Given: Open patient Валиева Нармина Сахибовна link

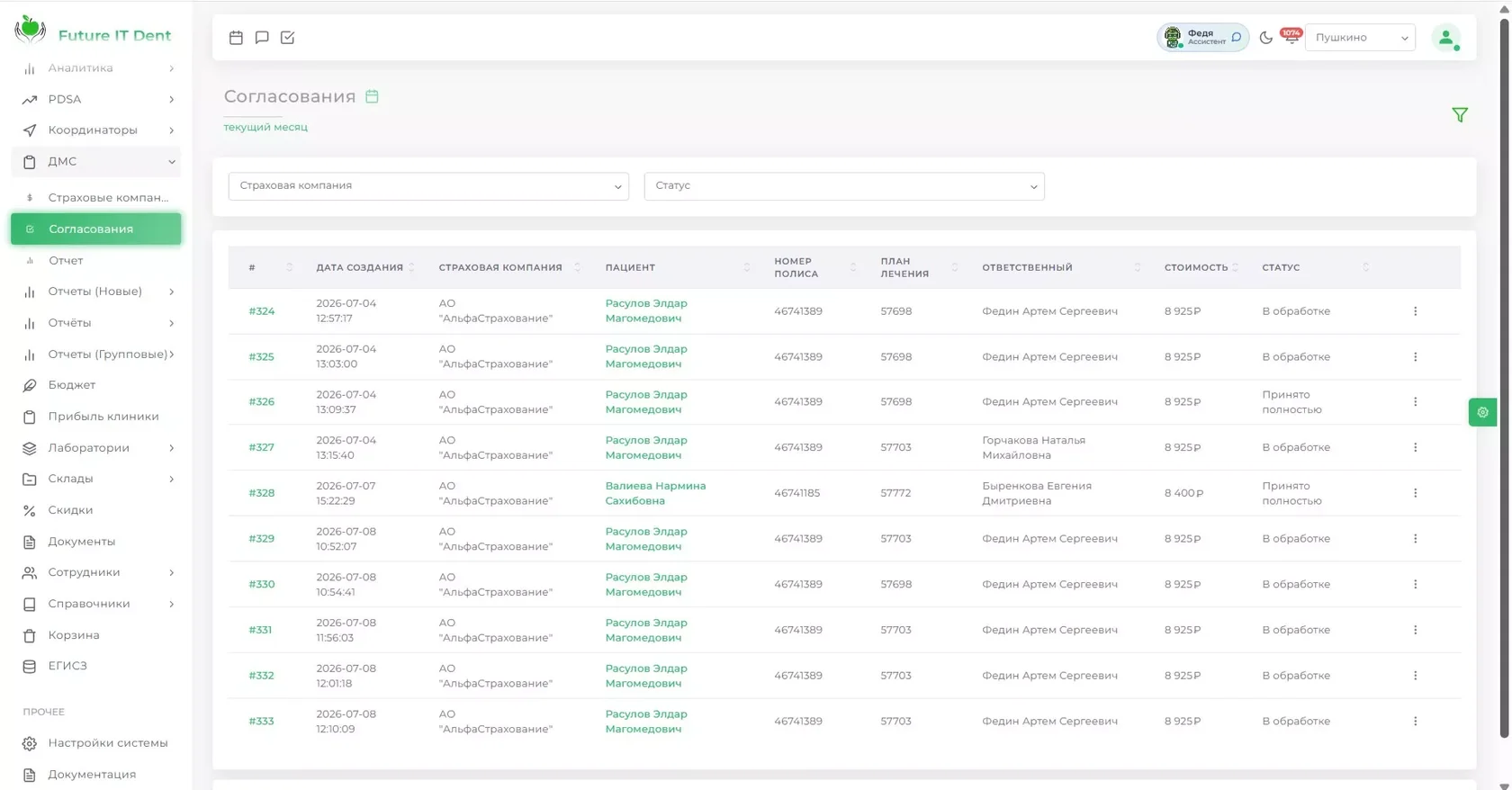Looking at the screenshot, I should 655,493.
